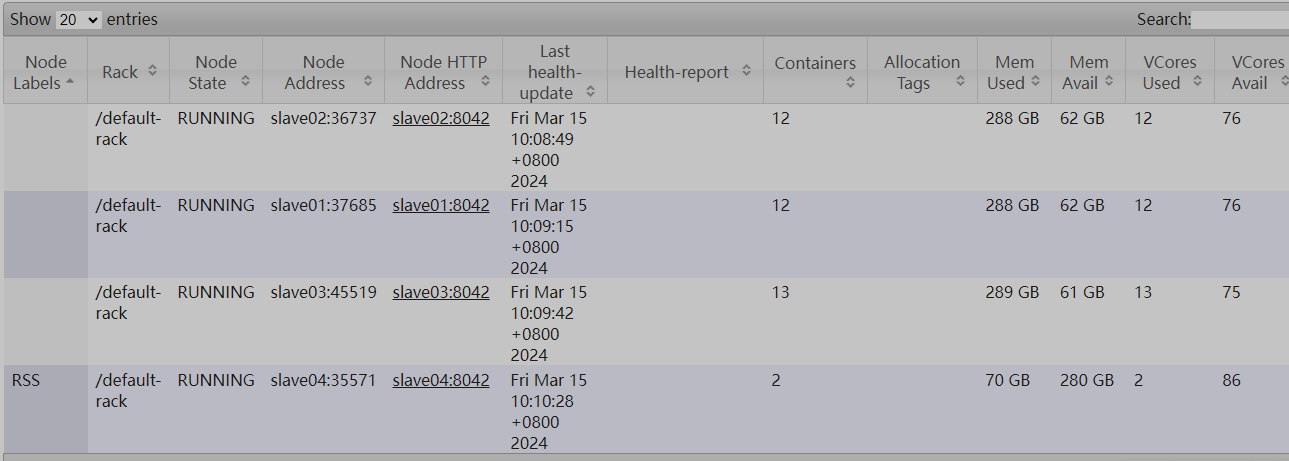Click the Rack column sort icon
1289x461 pixels.
coord(152,71)
